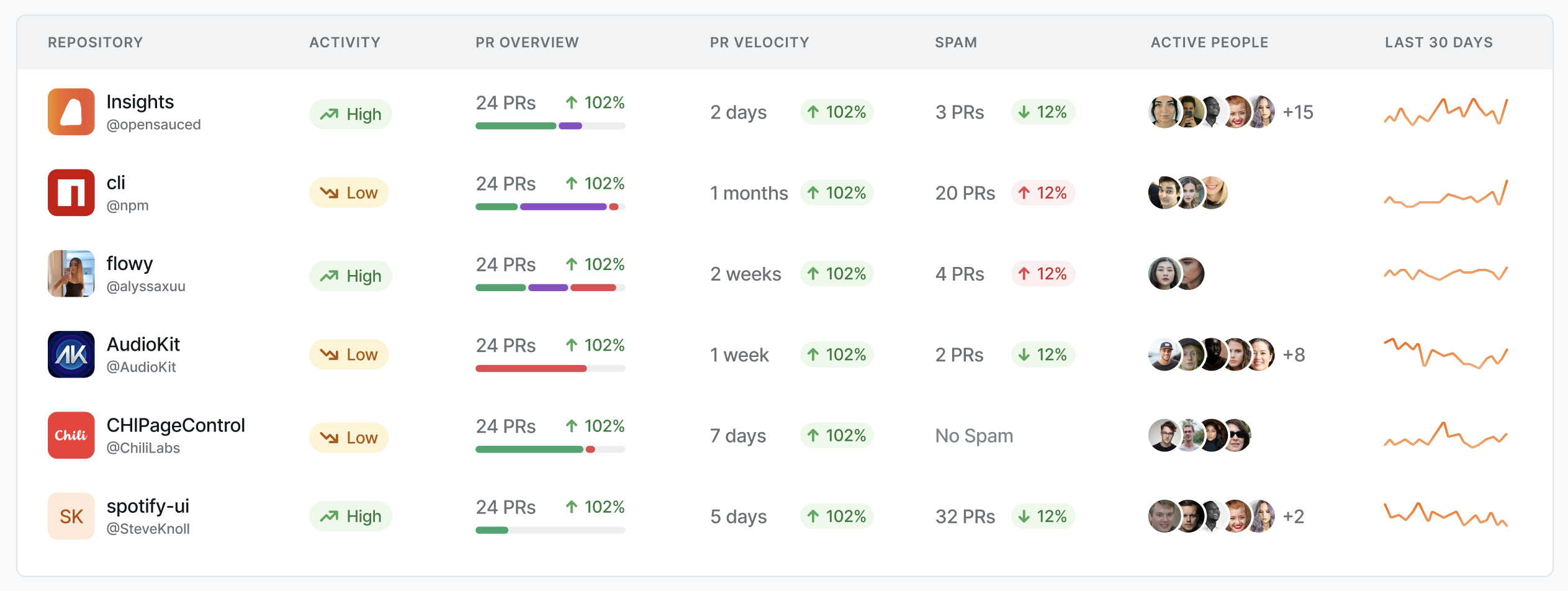Toggle the High activity badge for flowy
This screenshot has height=591, width=1568.
point(351,275)
